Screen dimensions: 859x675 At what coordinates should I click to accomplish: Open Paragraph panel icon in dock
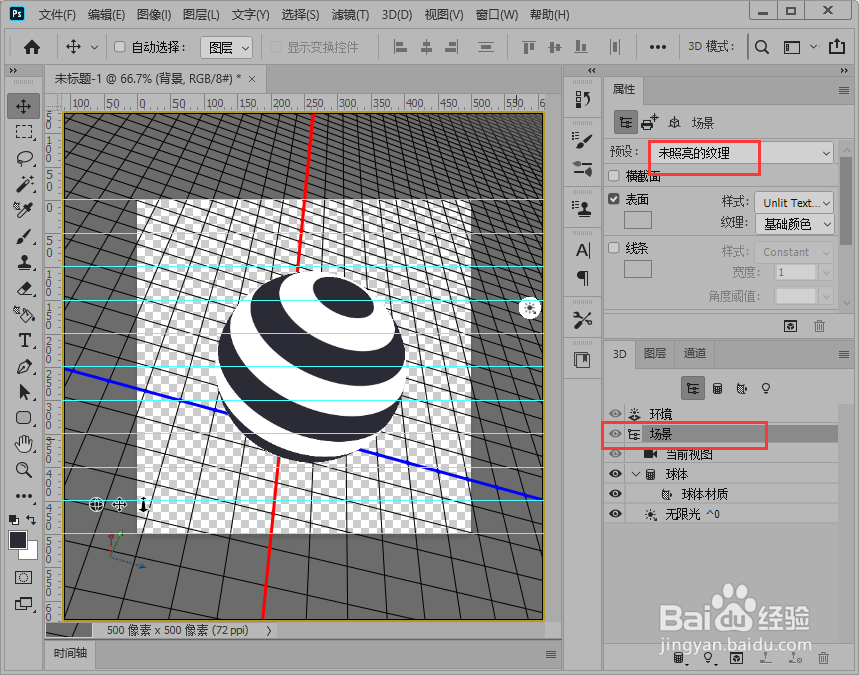(583, 278)
